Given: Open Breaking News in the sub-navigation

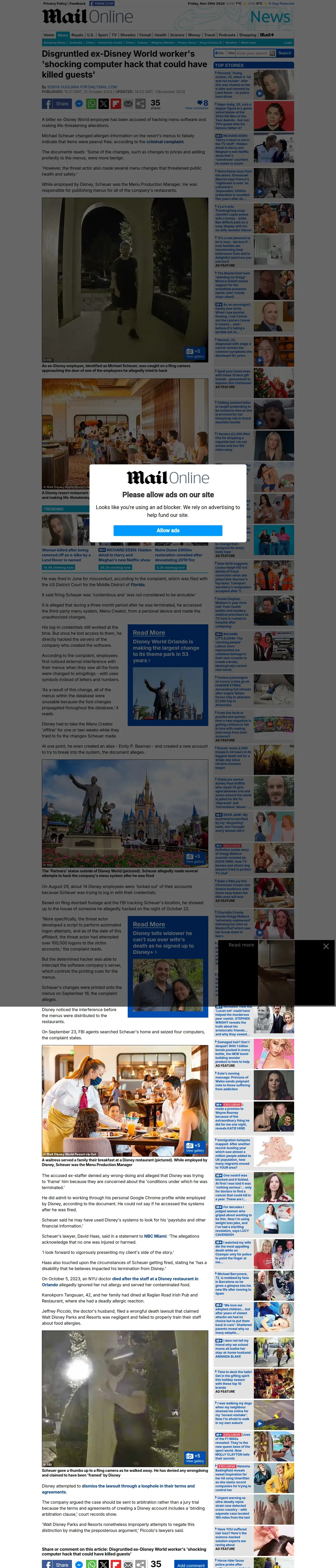Looking at the screenshot, I should [55, 43].
